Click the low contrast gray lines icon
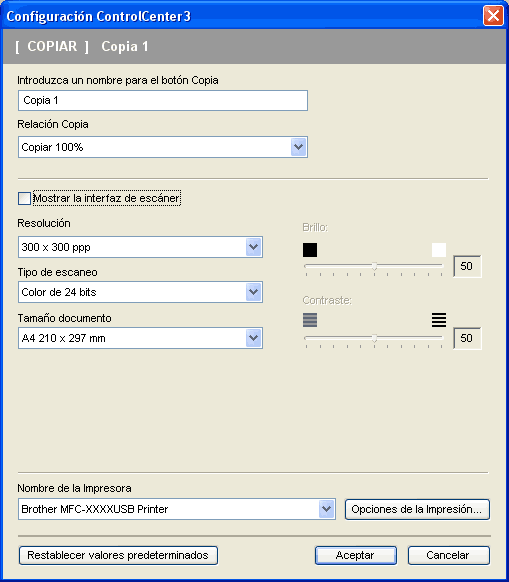The image size is (509, 582). point(310,320)
